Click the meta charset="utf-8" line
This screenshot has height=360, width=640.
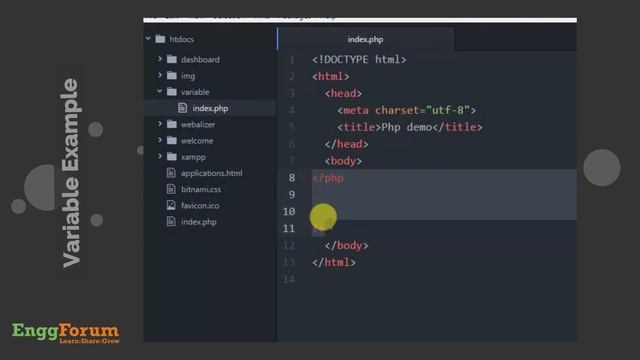click(x=407, y=110)
